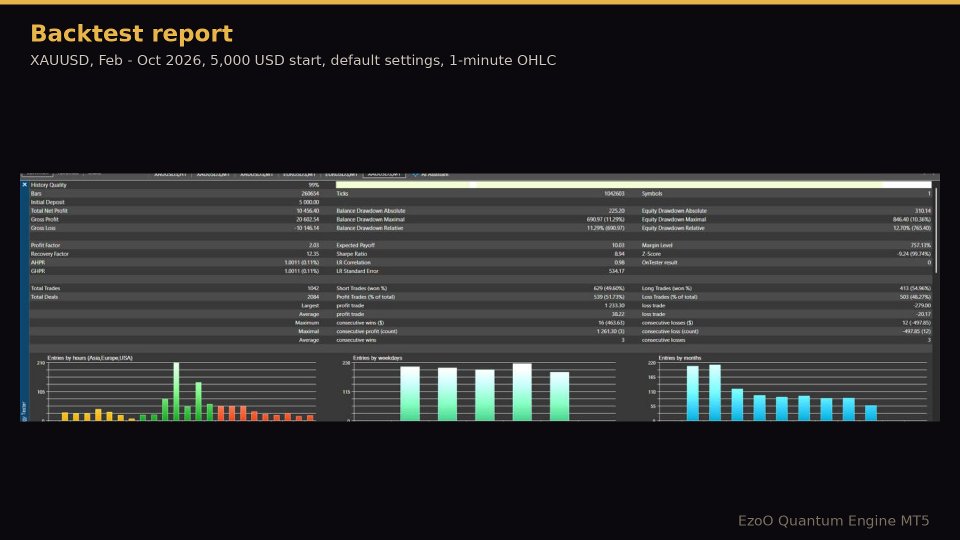Select 'Long Trades (won %)' label
960x540 pixels.
(666, 288)
